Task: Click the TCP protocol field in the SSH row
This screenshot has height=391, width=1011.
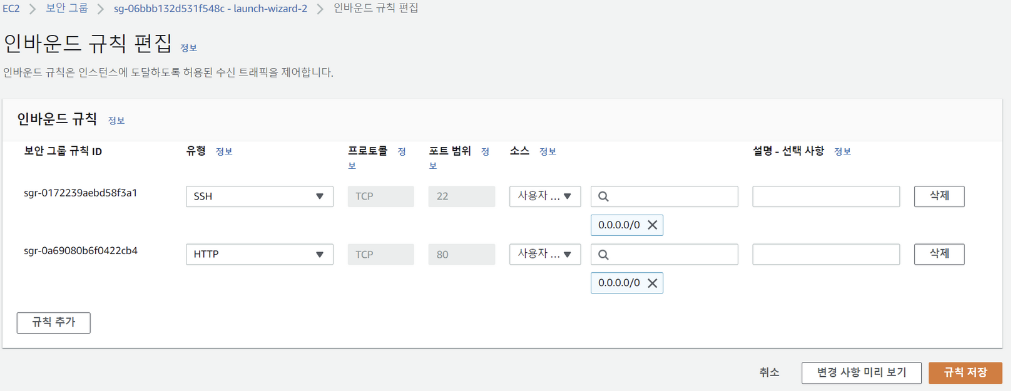Action: (x=380, y=197)
